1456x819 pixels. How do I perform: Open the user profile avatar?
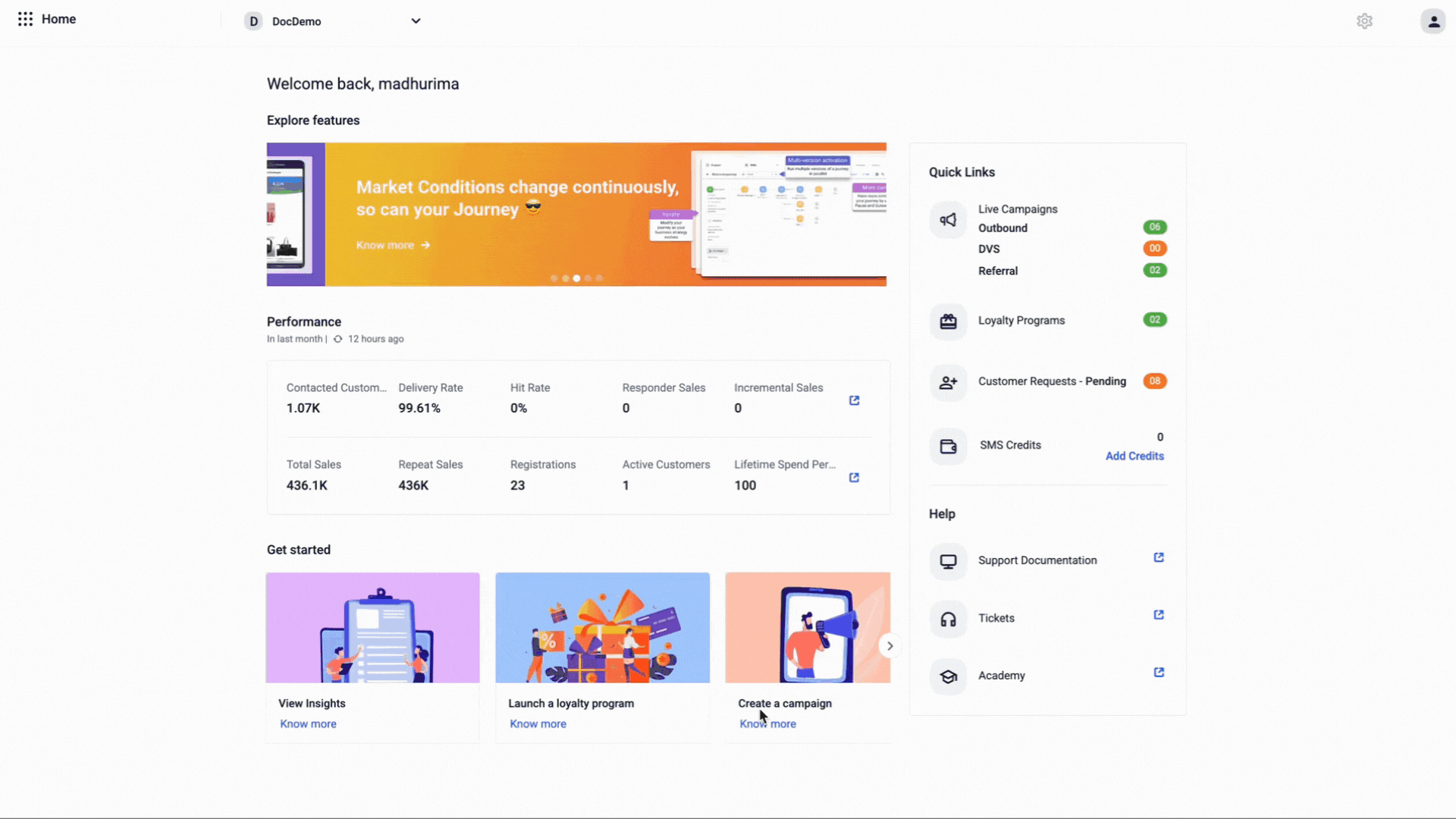pyautogui.click(x=1432, y=21)
